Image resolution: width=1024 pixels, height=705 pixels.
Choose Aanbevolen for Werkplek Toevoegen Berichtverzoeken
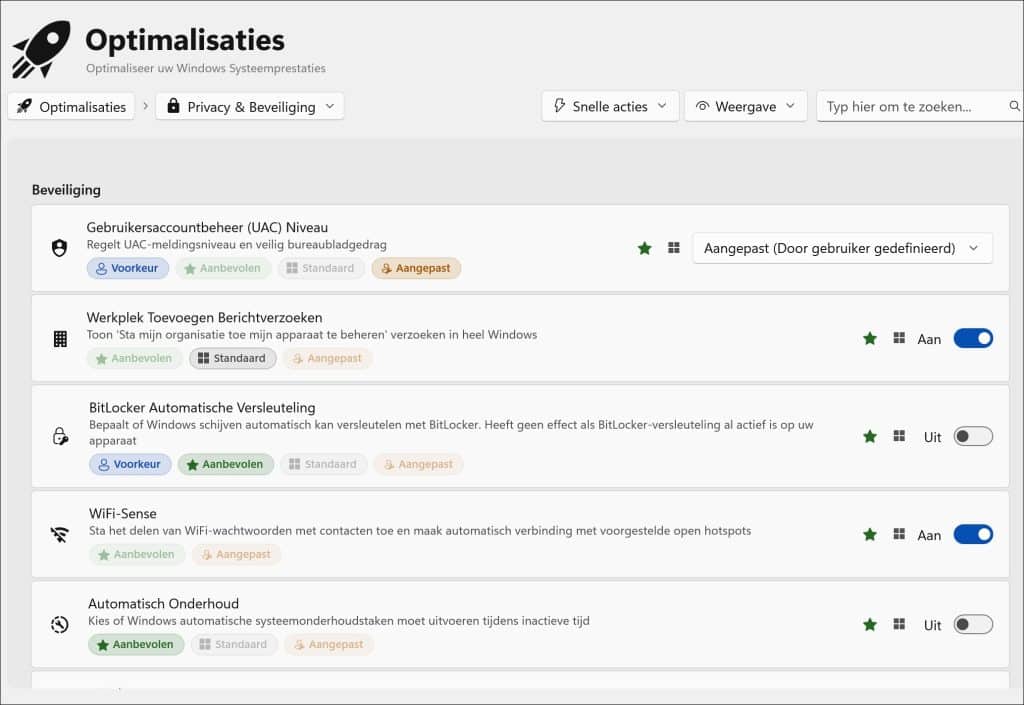pyautogui.click(x=134, y=358)
